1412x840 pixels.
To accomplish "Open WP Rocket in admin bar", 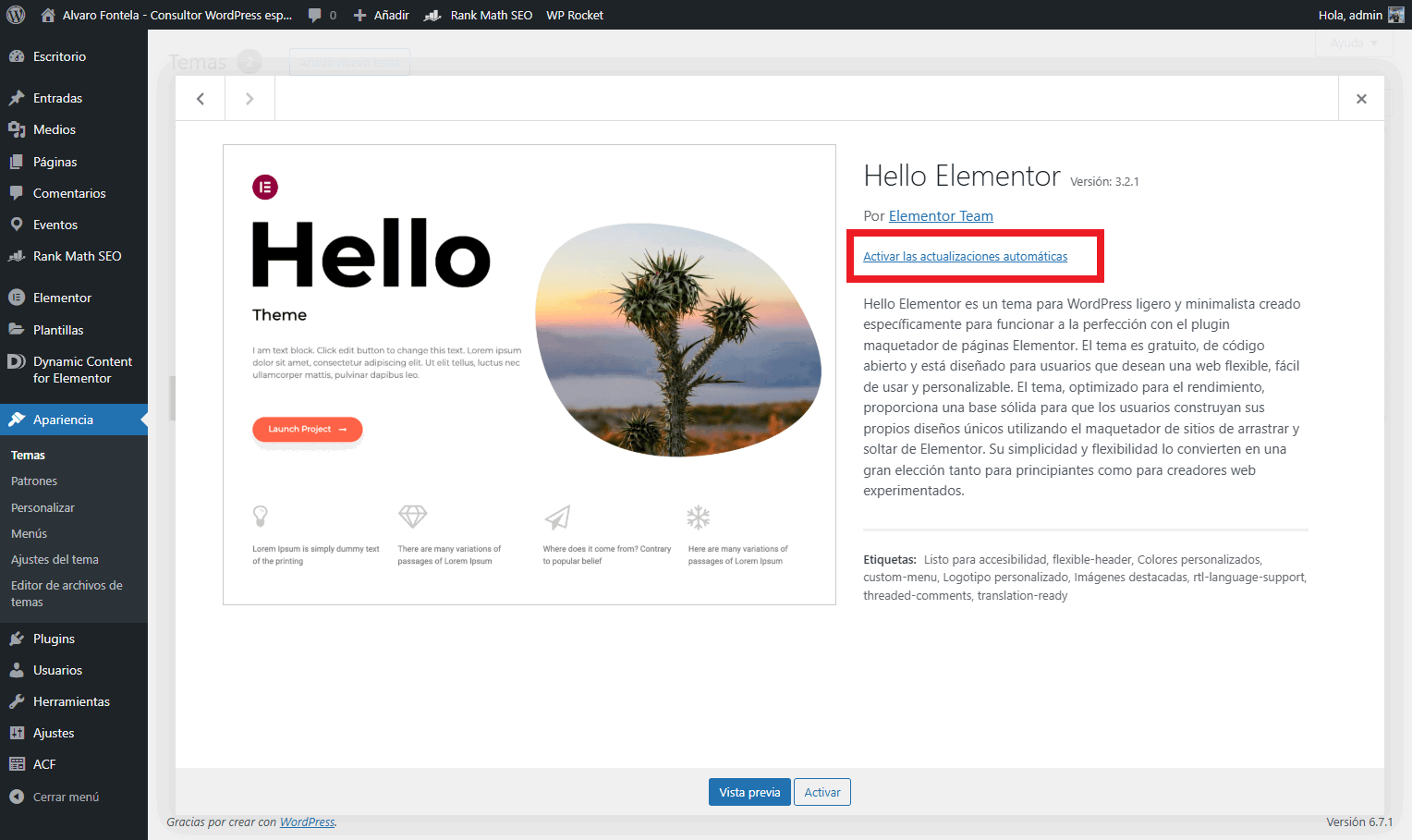I will click(575, 15).
